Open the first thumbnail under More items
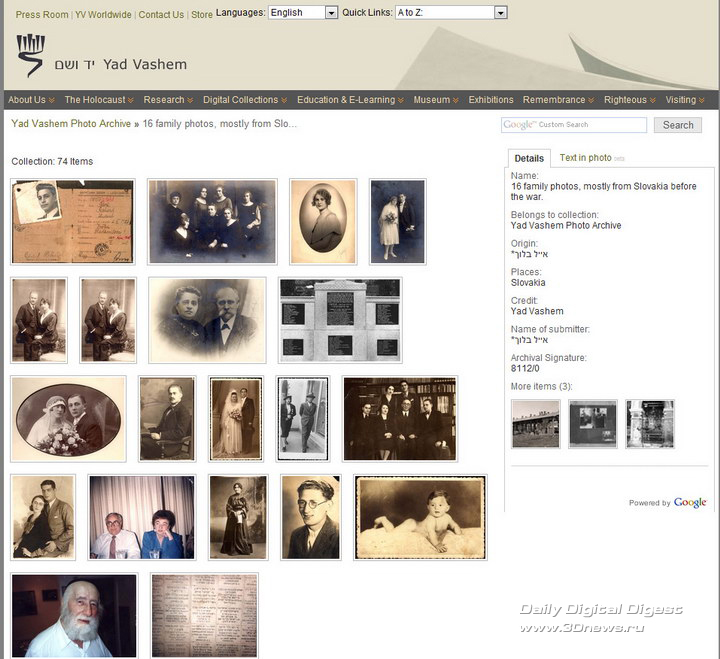 tap(535, 424)
